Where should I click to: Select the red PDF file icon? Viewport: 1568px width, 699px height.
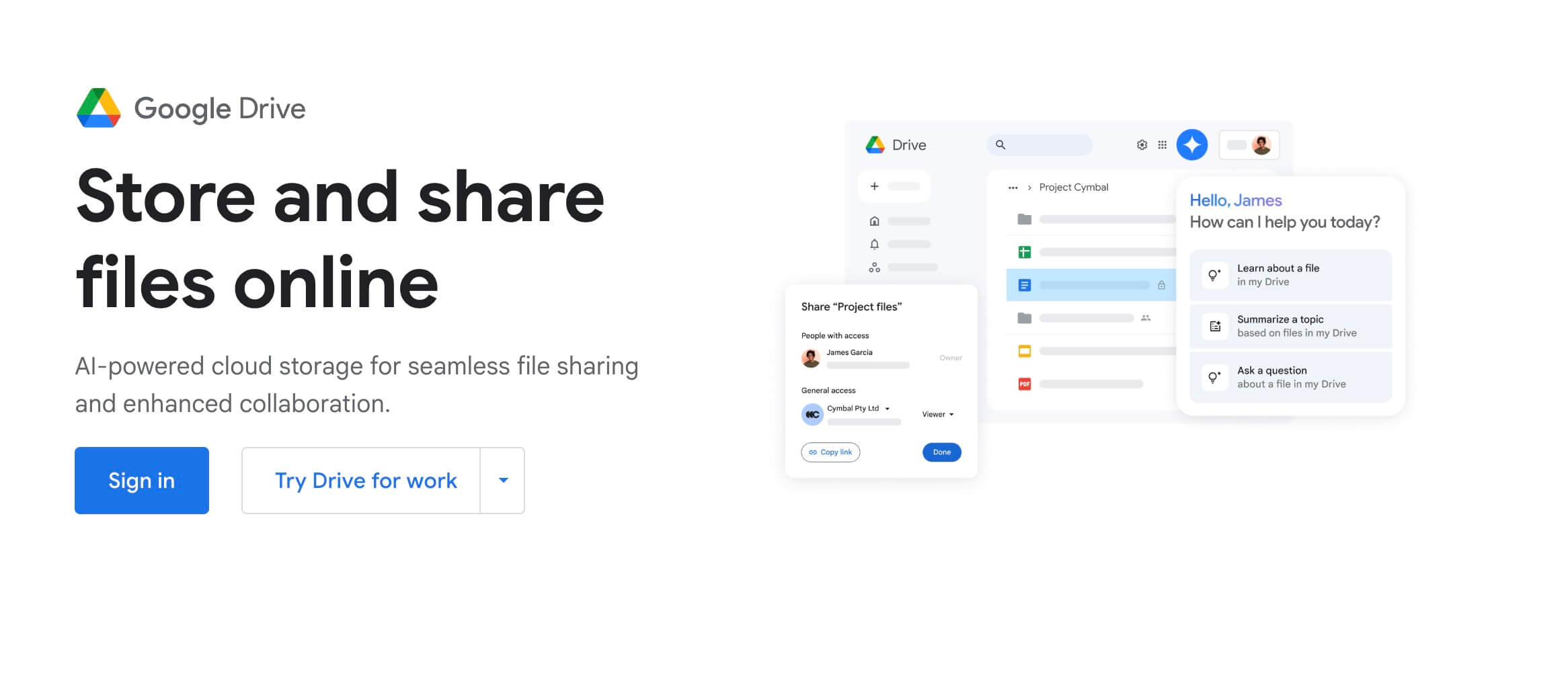(1024, 384)
